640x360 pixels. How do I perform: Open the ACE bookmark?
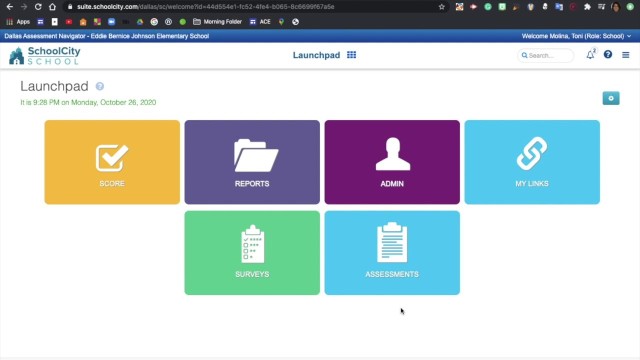pos(260,22)
